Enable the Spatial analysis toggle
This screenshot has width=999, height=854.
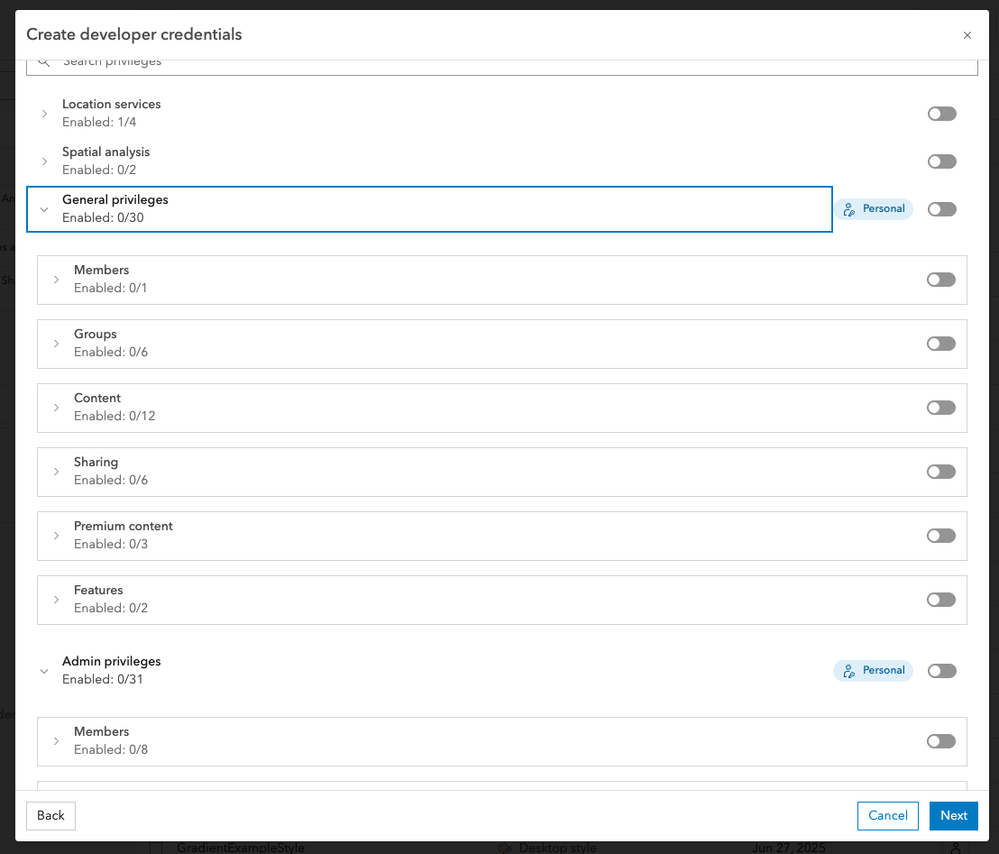pos(941,162)
